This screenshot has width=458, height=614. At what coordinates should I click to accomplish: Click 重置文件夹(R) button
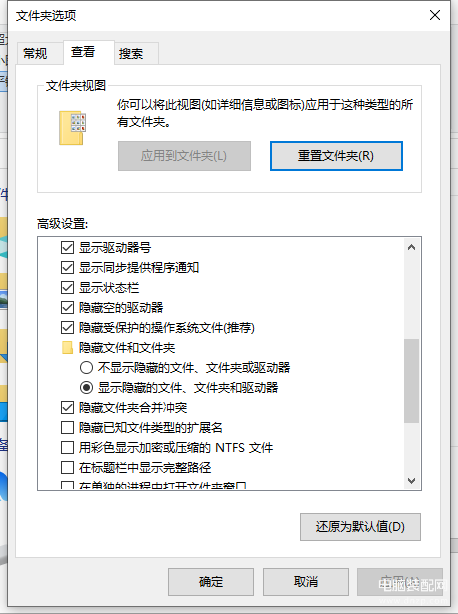[336, 156]
